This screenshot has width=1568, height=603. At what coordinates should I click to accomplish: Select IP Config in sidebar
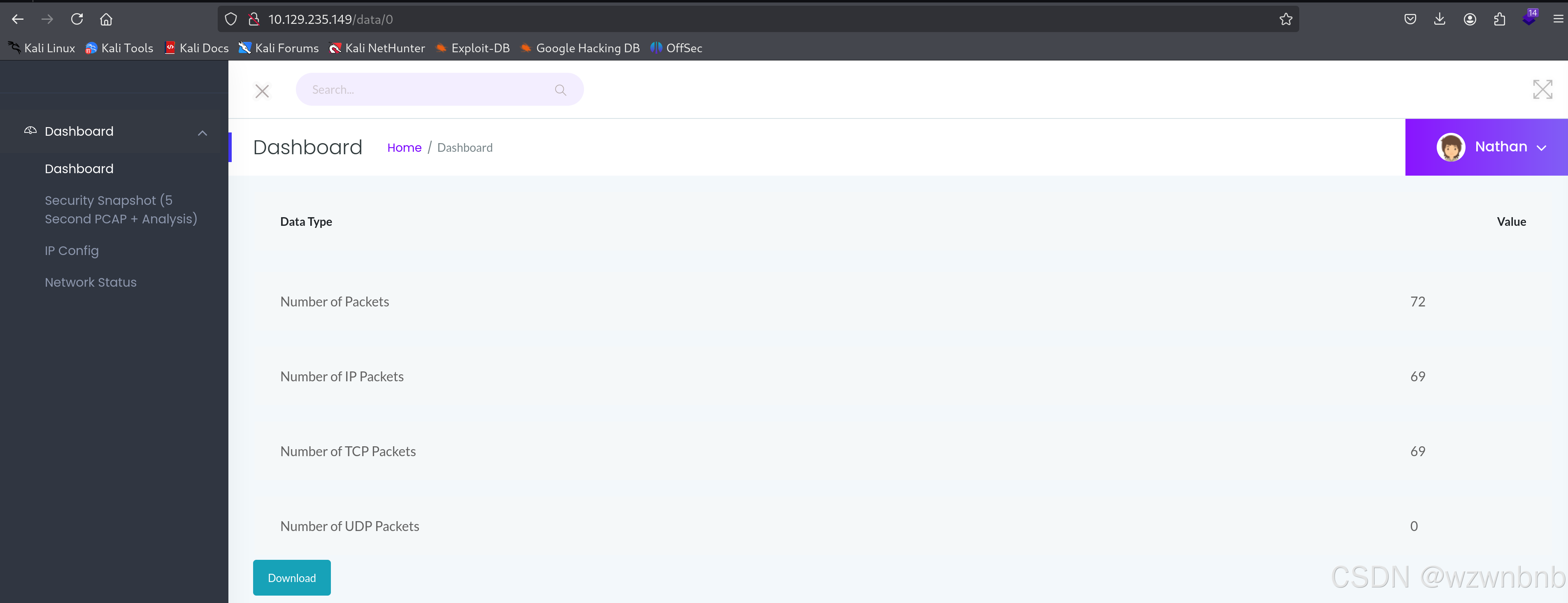pyautogui.click(x=71, y=250)
